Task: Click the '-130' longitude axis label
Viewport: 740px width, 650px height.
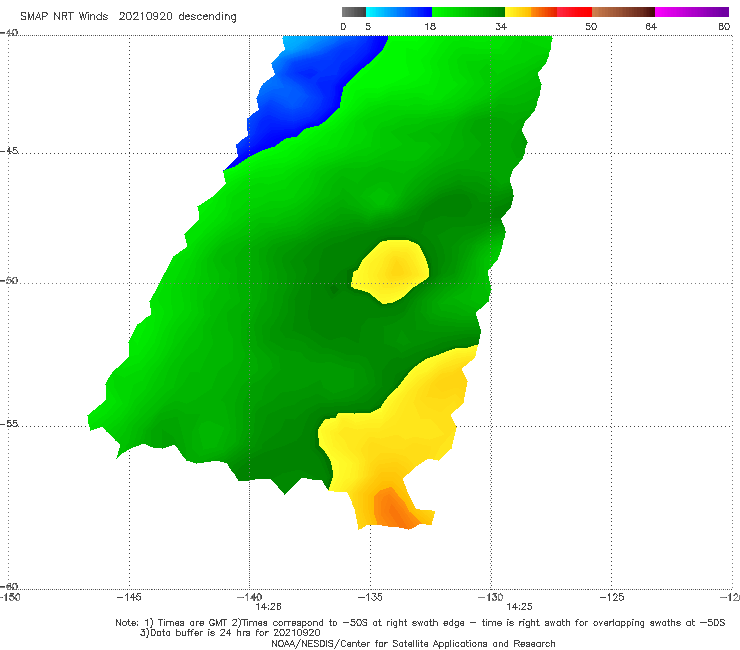Action: [x=491, y=597]
